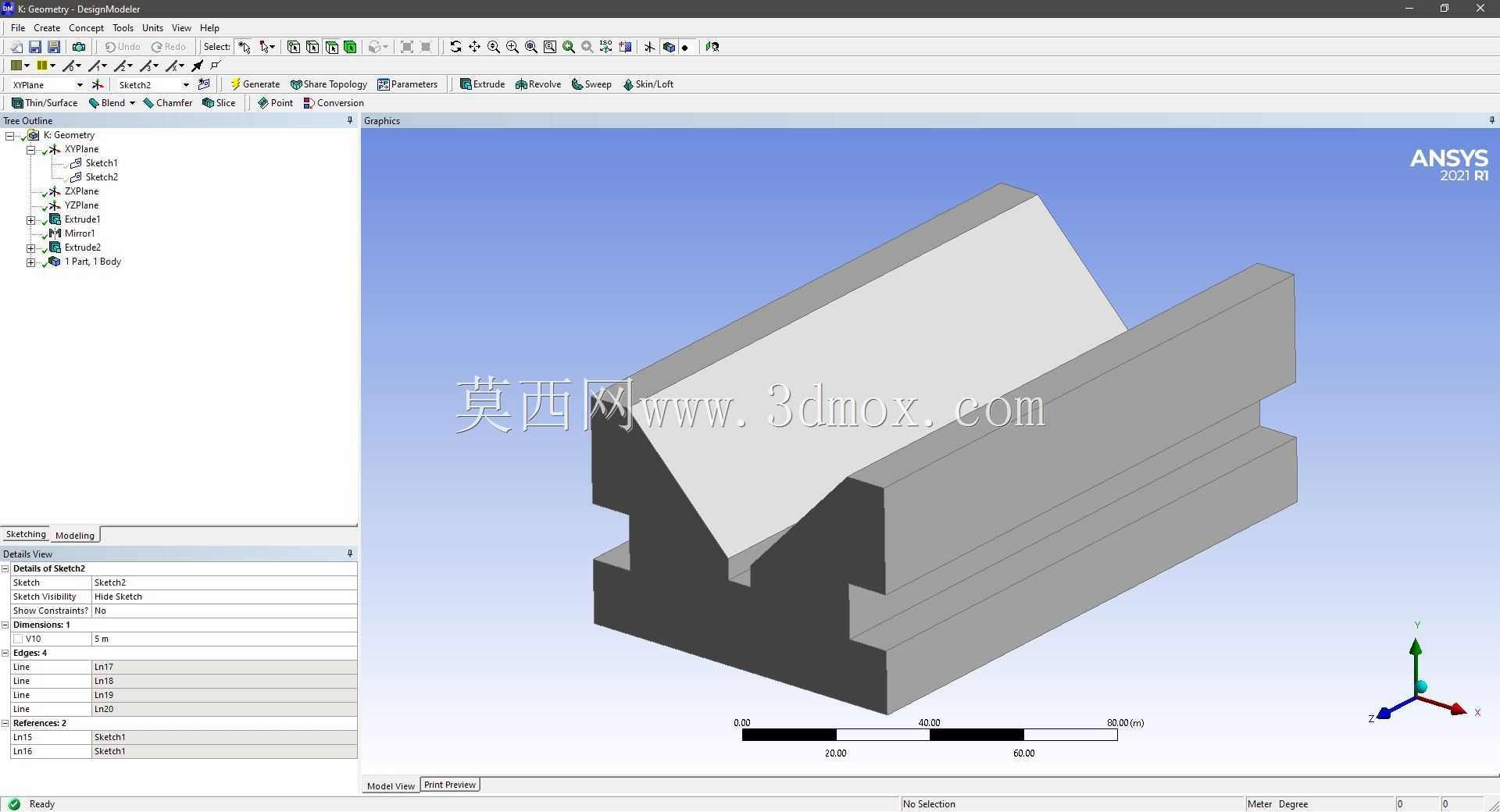This screenshot has height=812, width=1500.
Task: Click the Zoom to Fit icon
Action: click(530, 47)
